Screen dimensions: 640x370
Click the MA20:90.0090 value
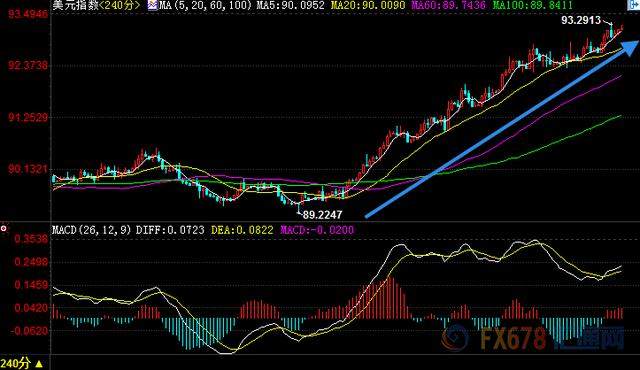pyautogui.click(x=368, y=5)
